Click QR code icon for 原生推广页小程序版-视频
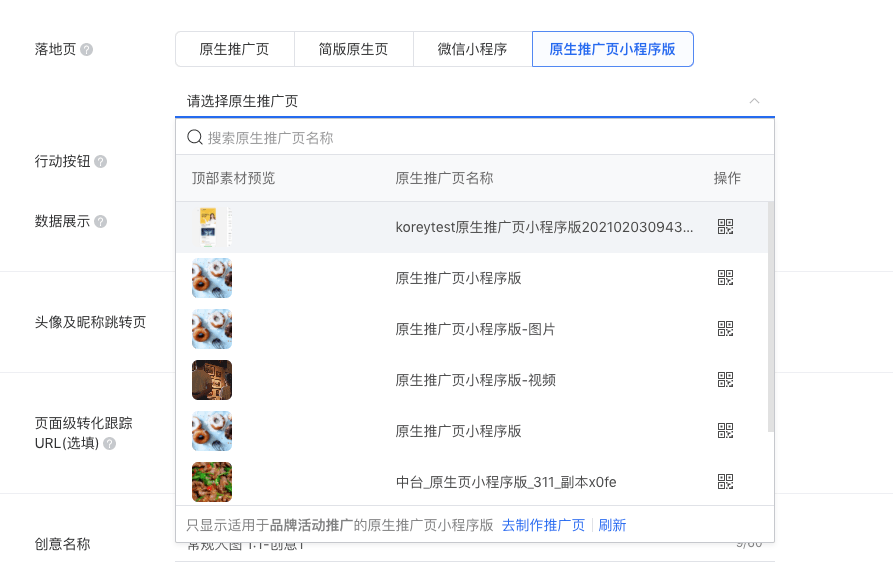The image size is (893, 565). tap(725, 380)
